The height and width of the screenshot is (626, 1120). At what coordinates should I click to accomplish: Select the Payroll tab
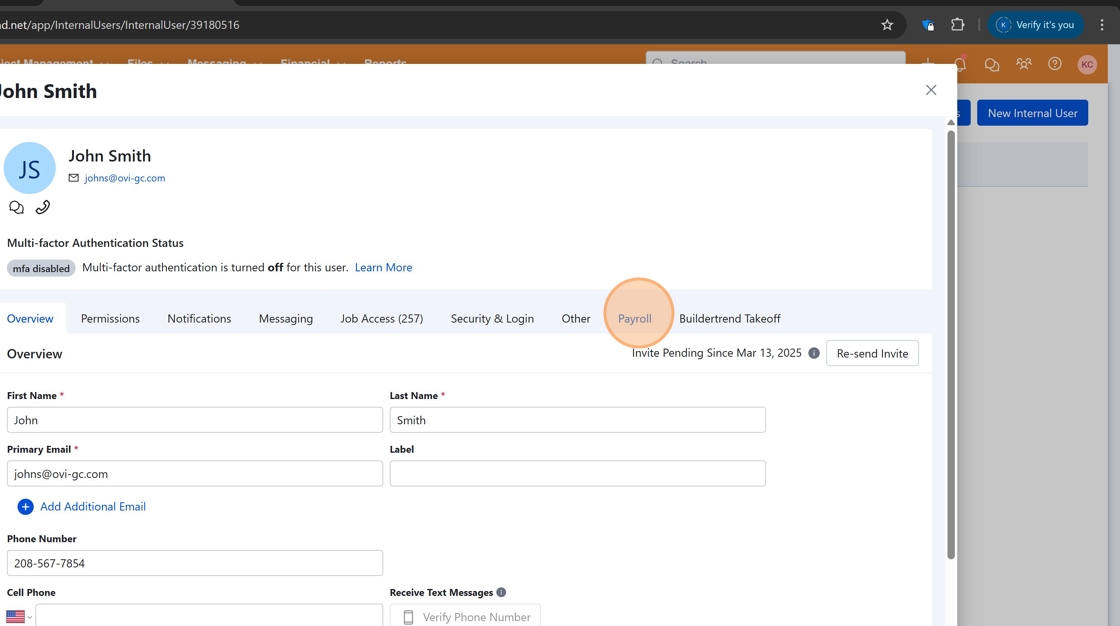[x=634, y=319]
